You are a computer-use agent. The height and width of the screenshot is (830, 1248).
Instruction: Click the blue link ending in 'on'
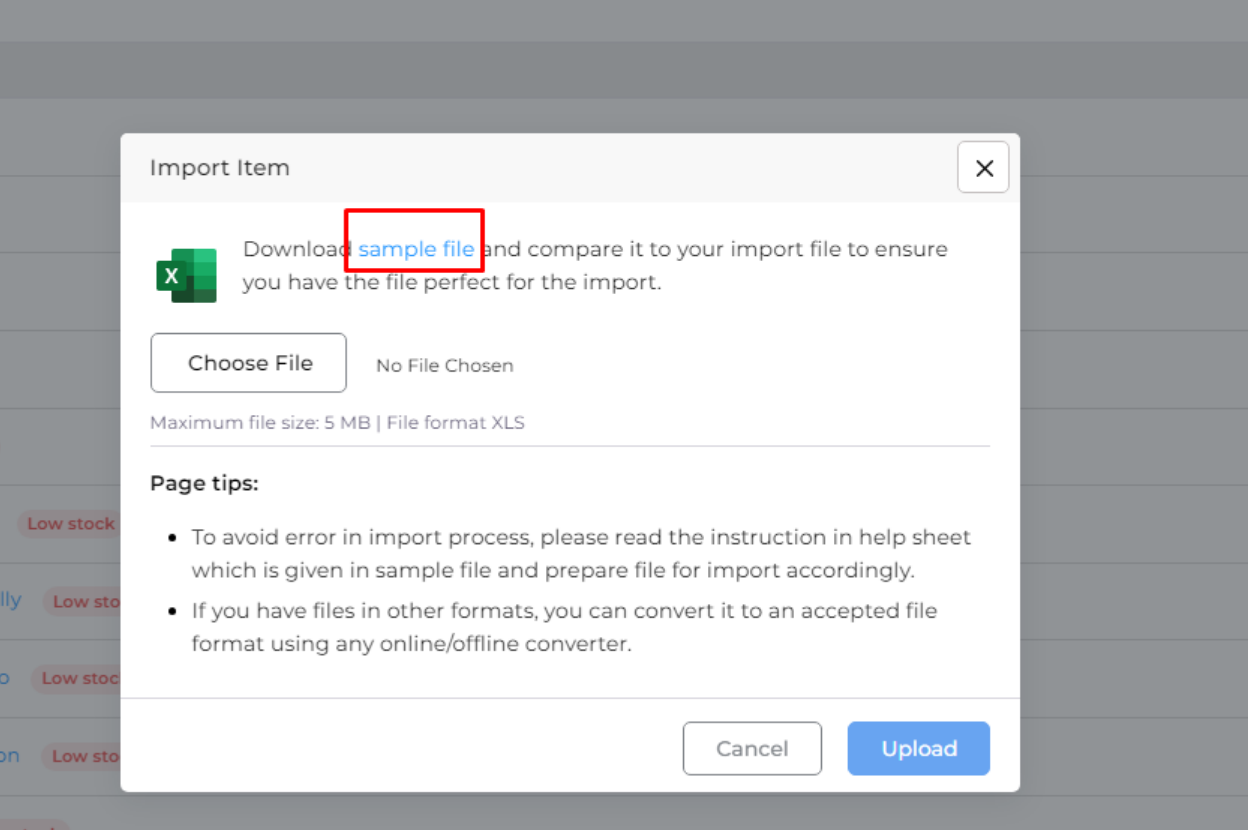click(9, 755)
